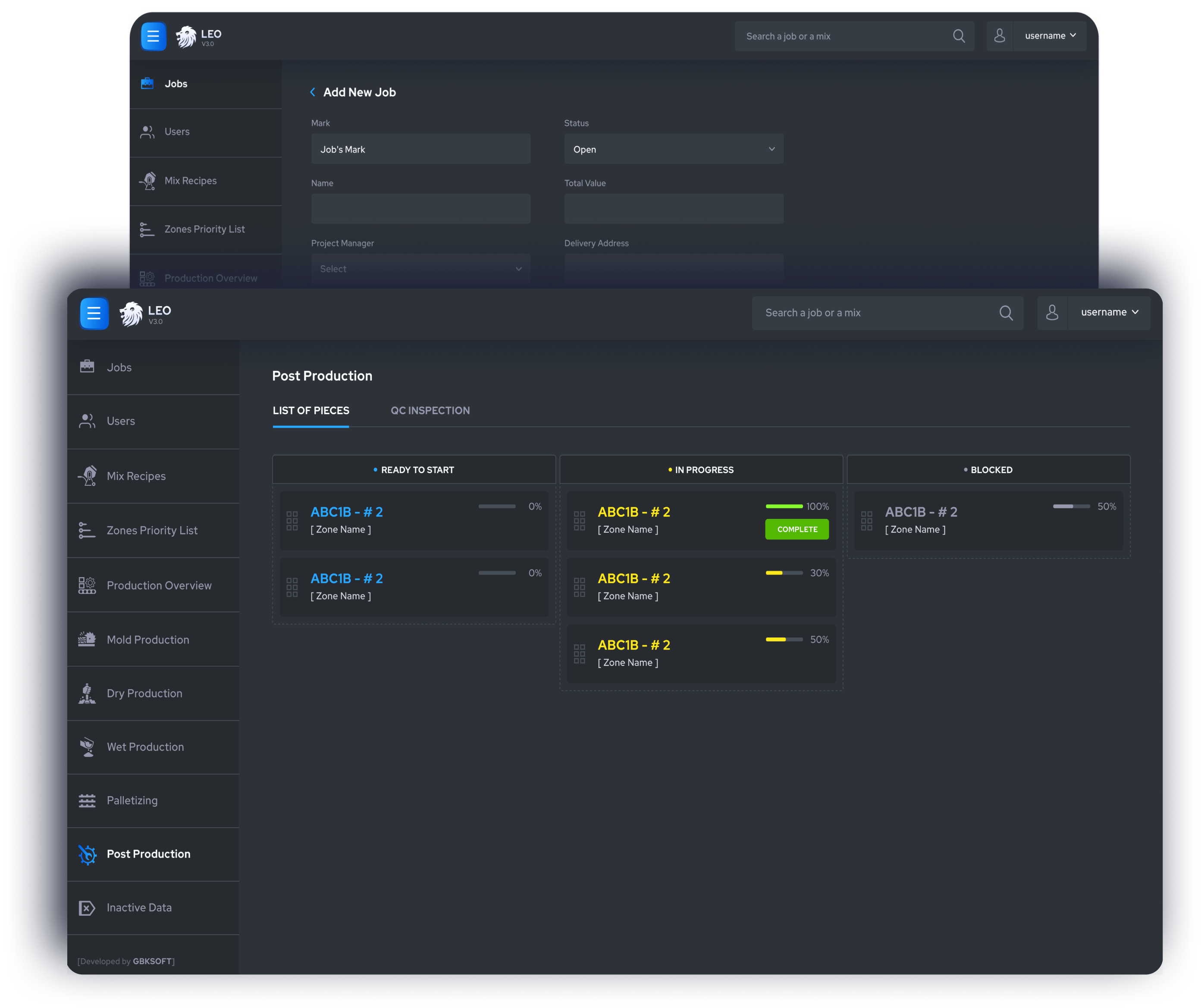The width and height of the screenshot is (1201, 1008).
Task: Click the 30% progress bar in In Progress
Action: tap(784, 573)
